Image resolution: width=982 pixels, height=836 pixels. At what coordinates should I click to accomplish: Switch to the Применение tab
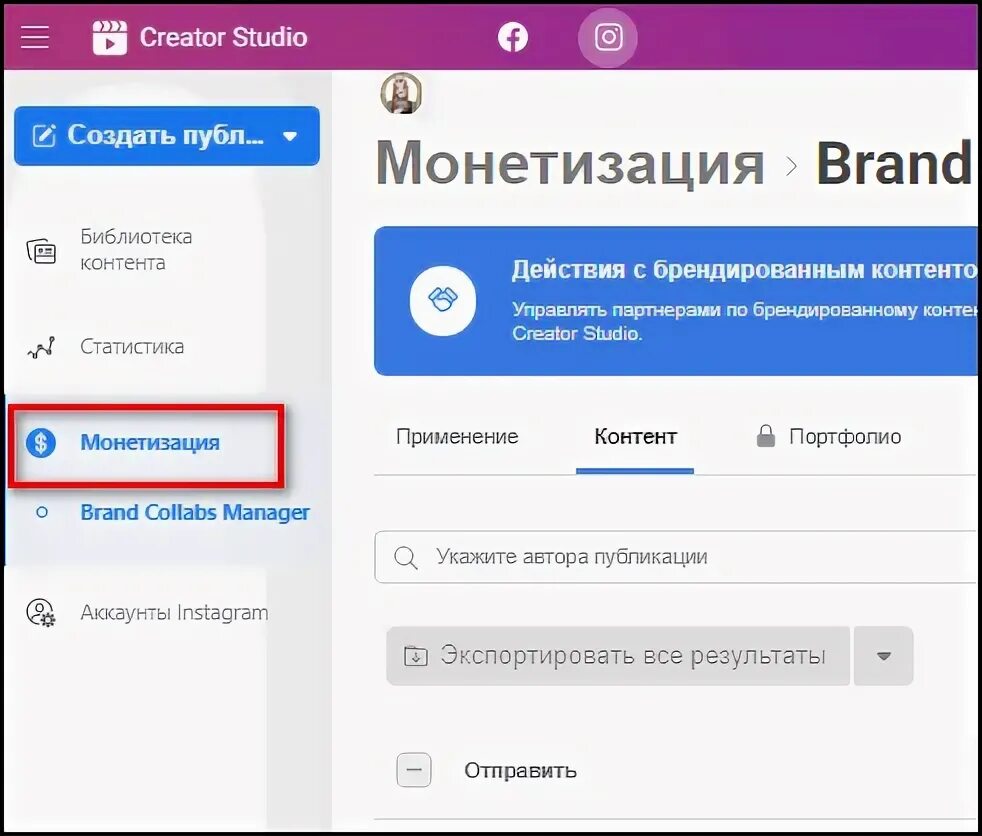pyautogui.click(x=458, y=436)
